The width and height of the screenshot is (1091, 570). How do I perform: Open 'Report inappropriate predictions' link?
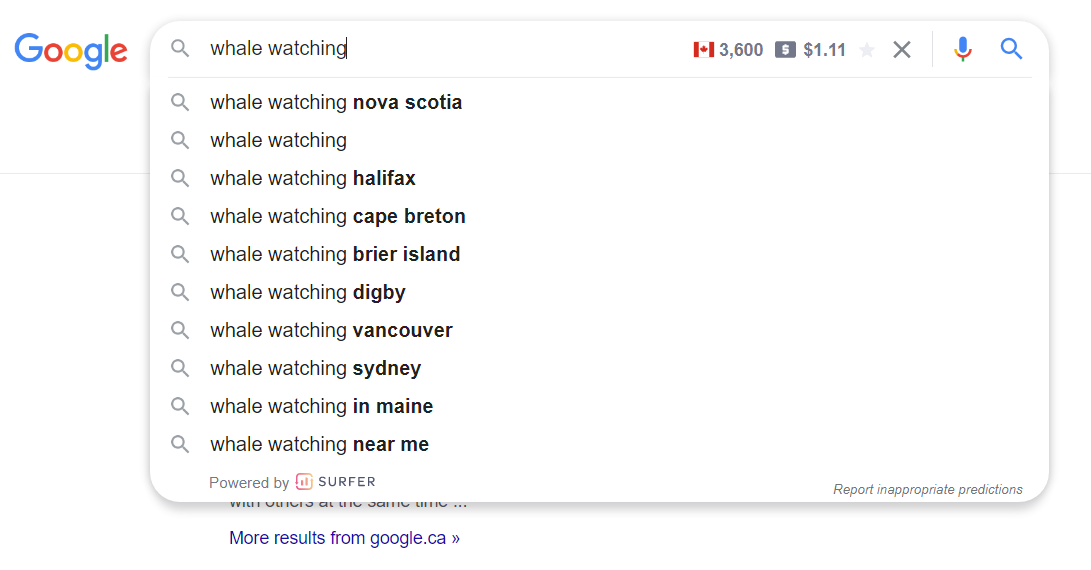coord(927,489)
